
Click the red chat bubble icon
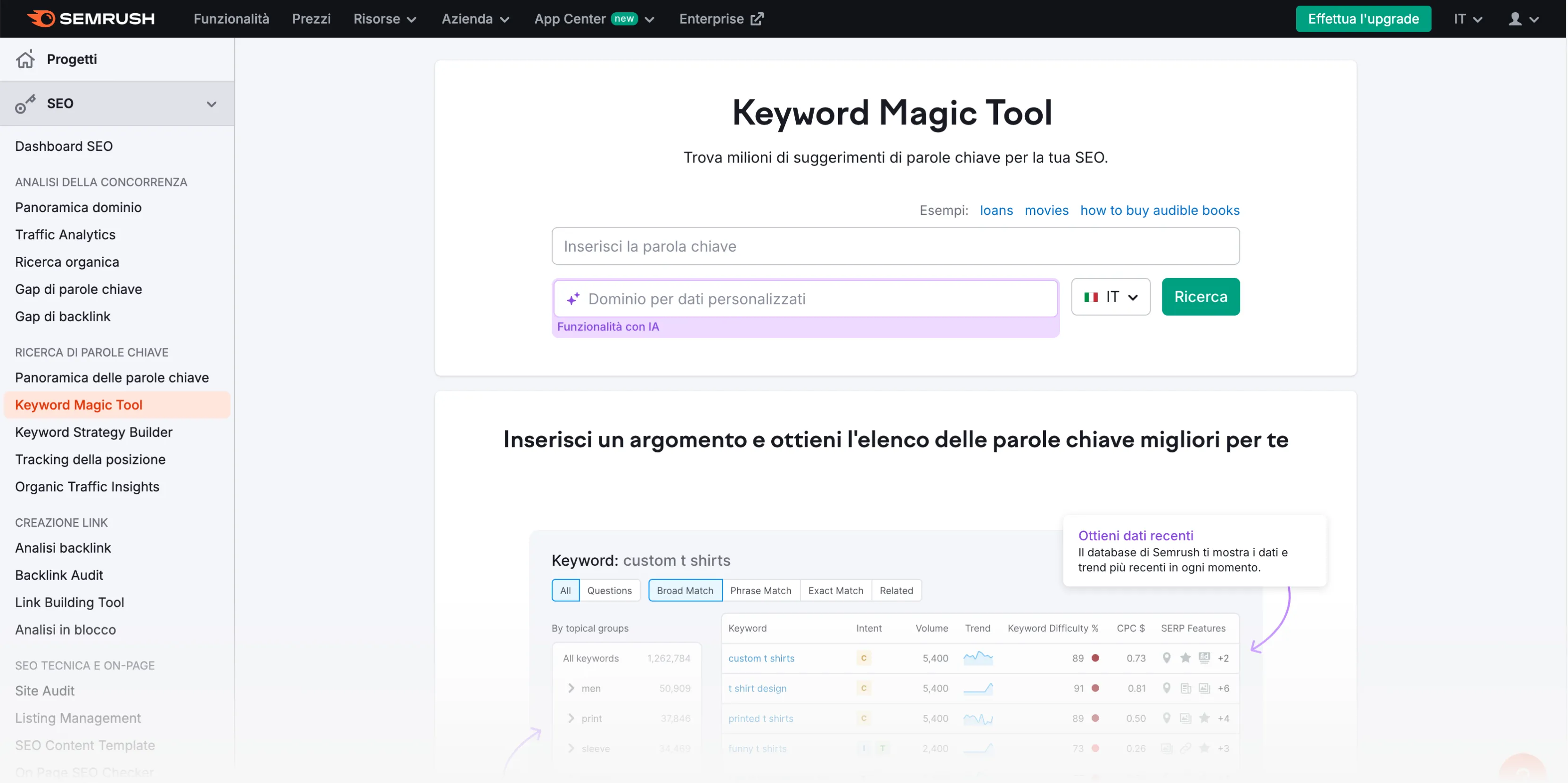click(x=1522, y=768)
